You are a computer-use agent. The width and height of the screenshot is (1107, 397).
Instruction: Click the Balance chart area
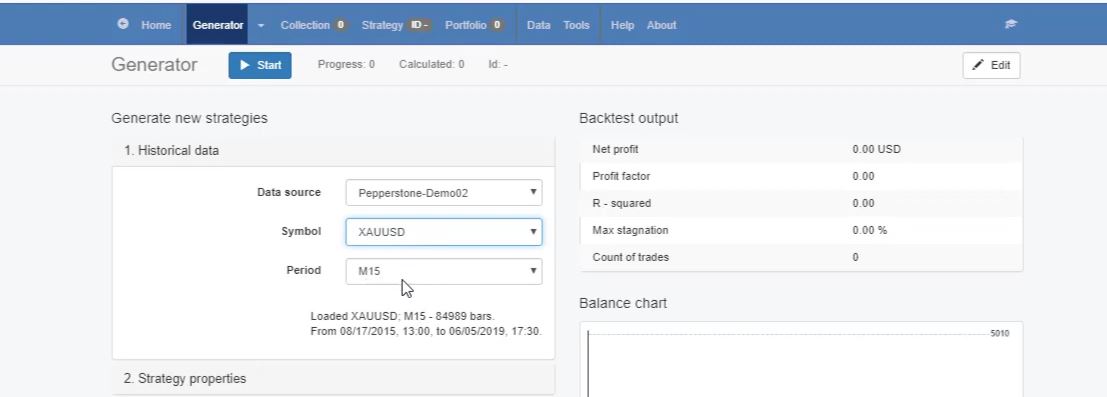(x=801, y=360)
